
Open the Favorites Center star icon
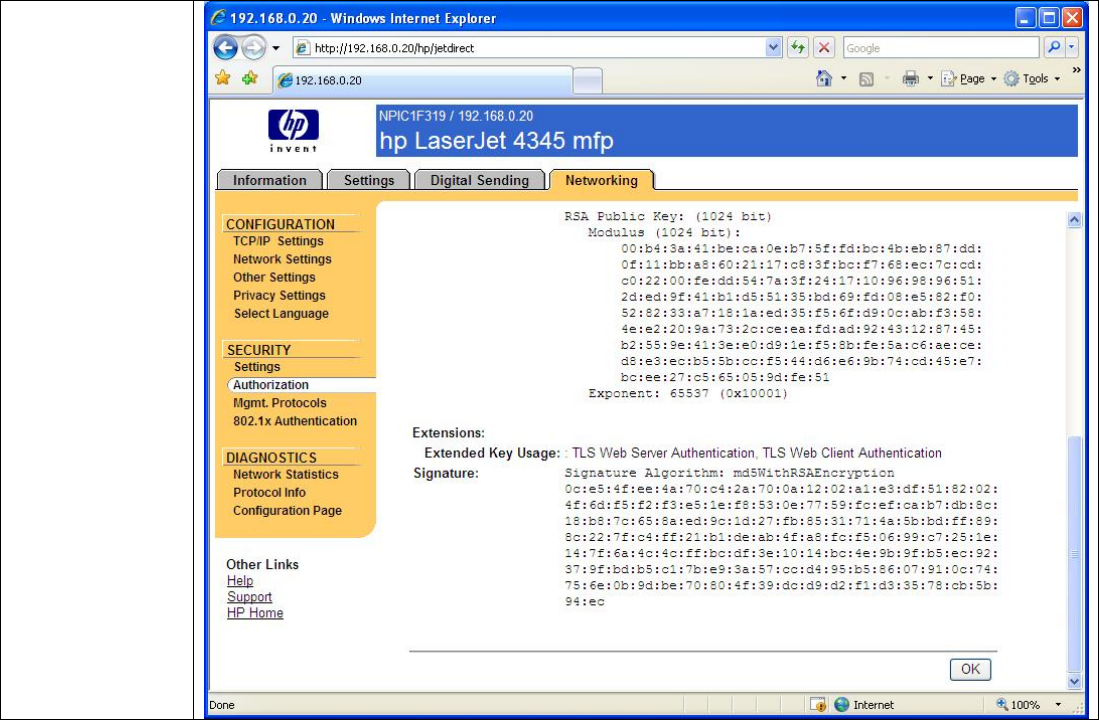(223, 78)
